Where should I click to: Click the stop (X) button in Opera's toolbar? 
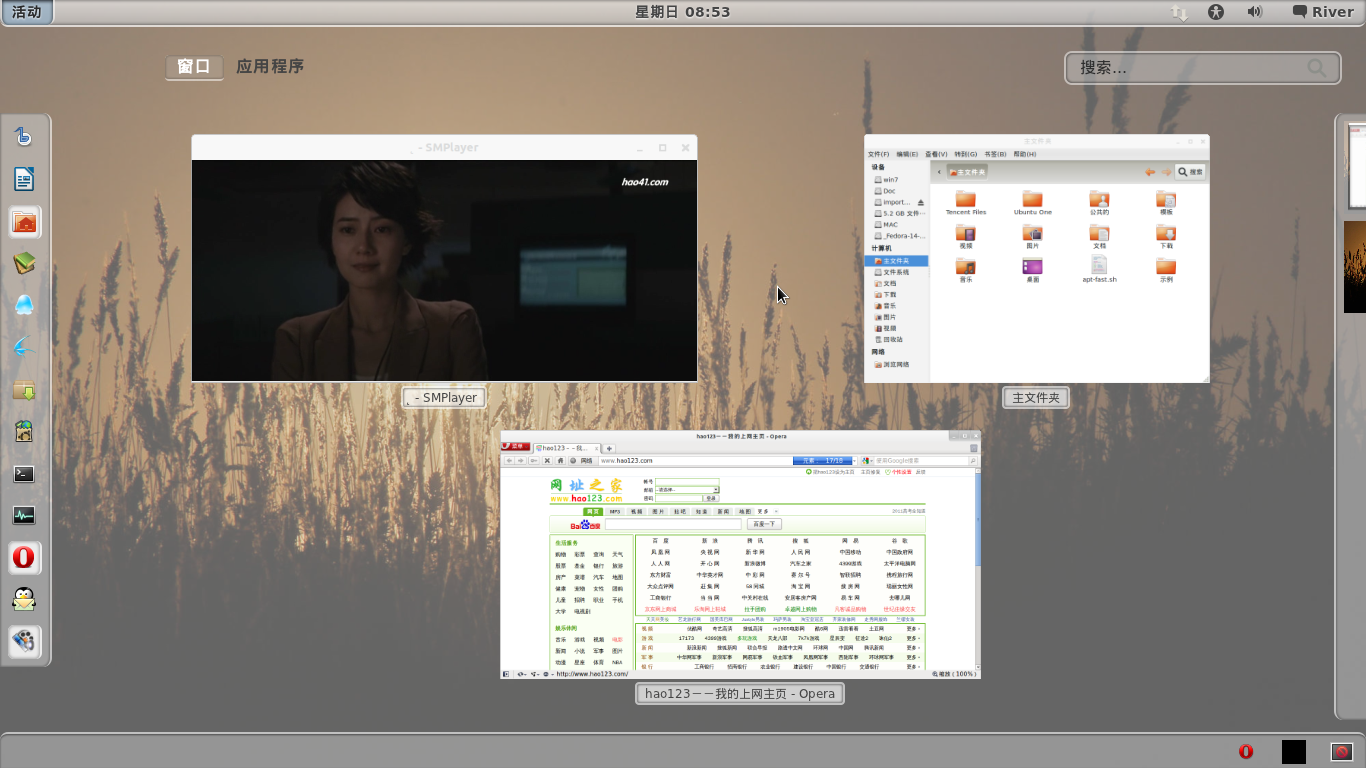coord(548,461)
